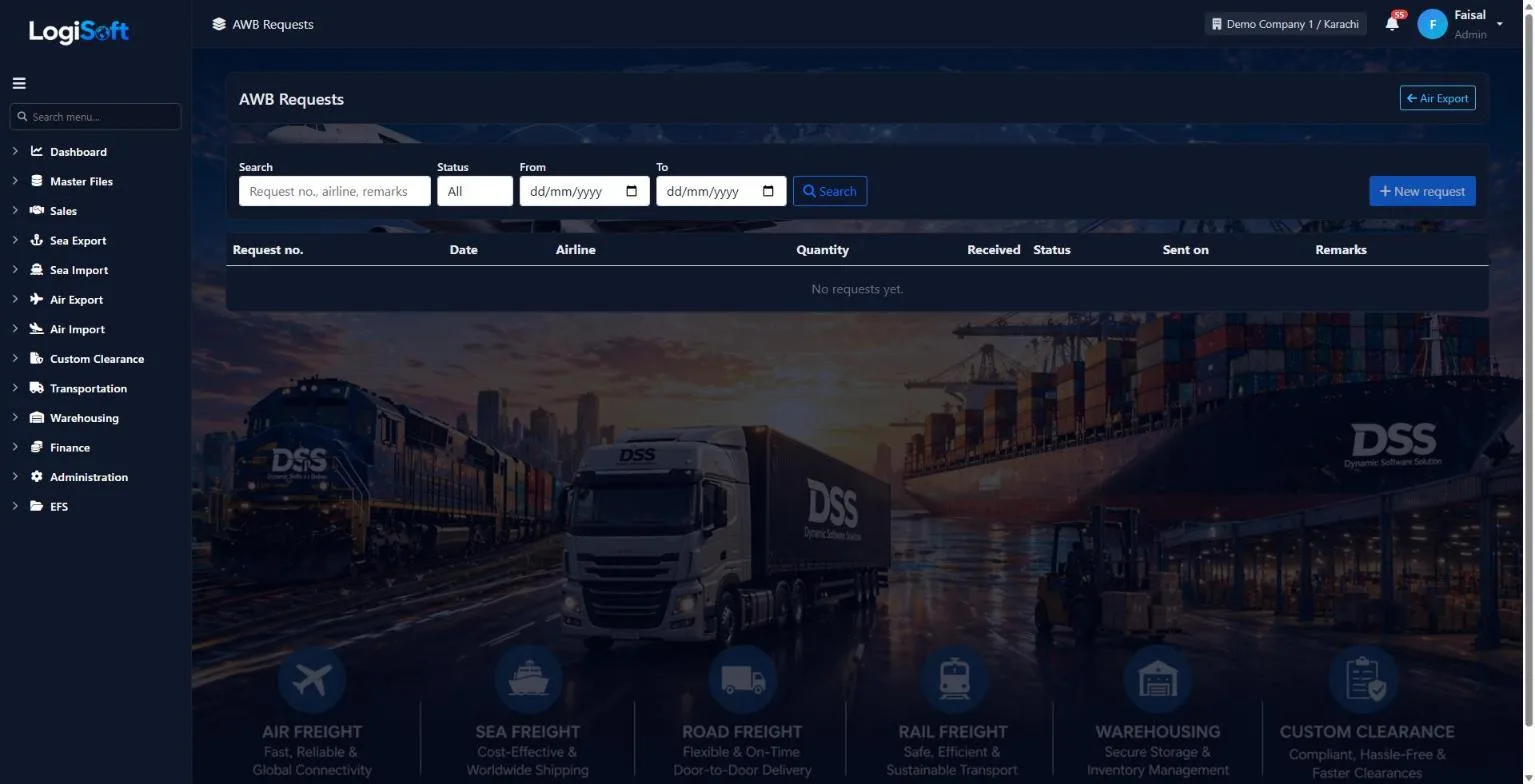
Task: Click the Master Files database icon
Action: click(x=37, y=181)
